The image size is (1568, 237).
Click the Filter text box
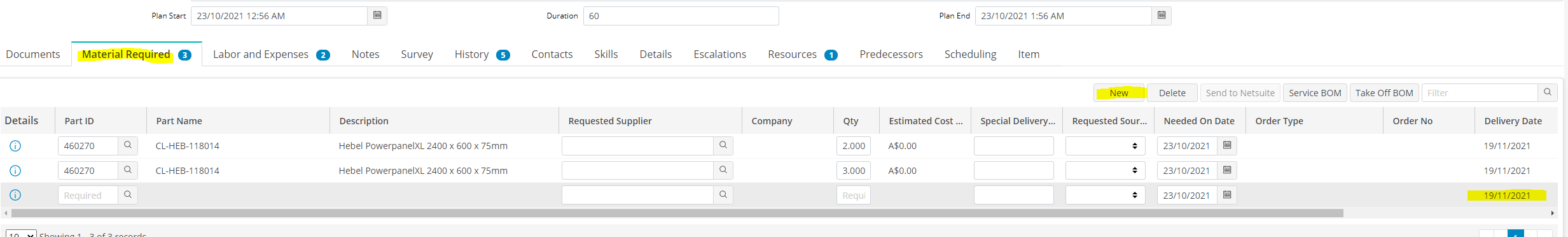(1480, 92)
